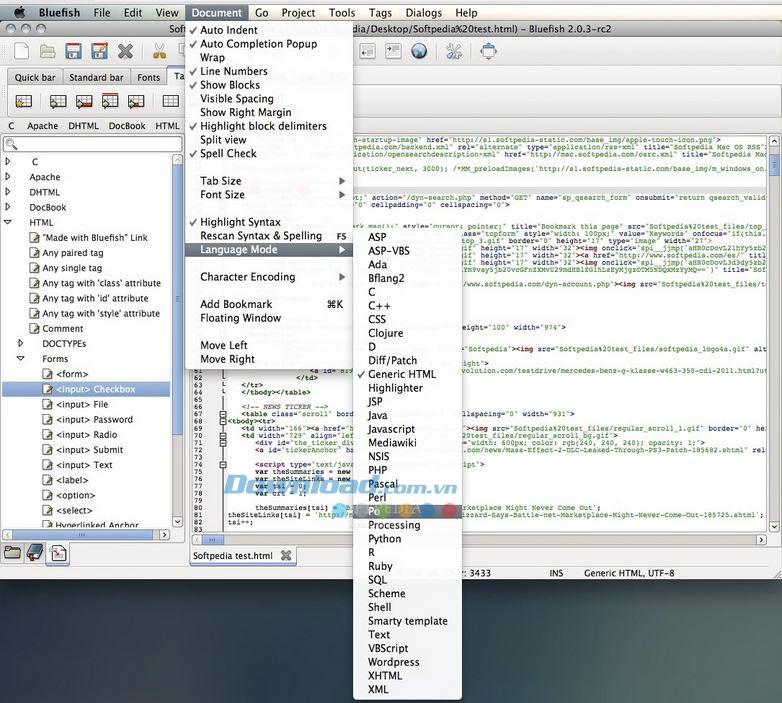Toggle the Line Numbers option

pyautogui.click(x=233, y=72)
